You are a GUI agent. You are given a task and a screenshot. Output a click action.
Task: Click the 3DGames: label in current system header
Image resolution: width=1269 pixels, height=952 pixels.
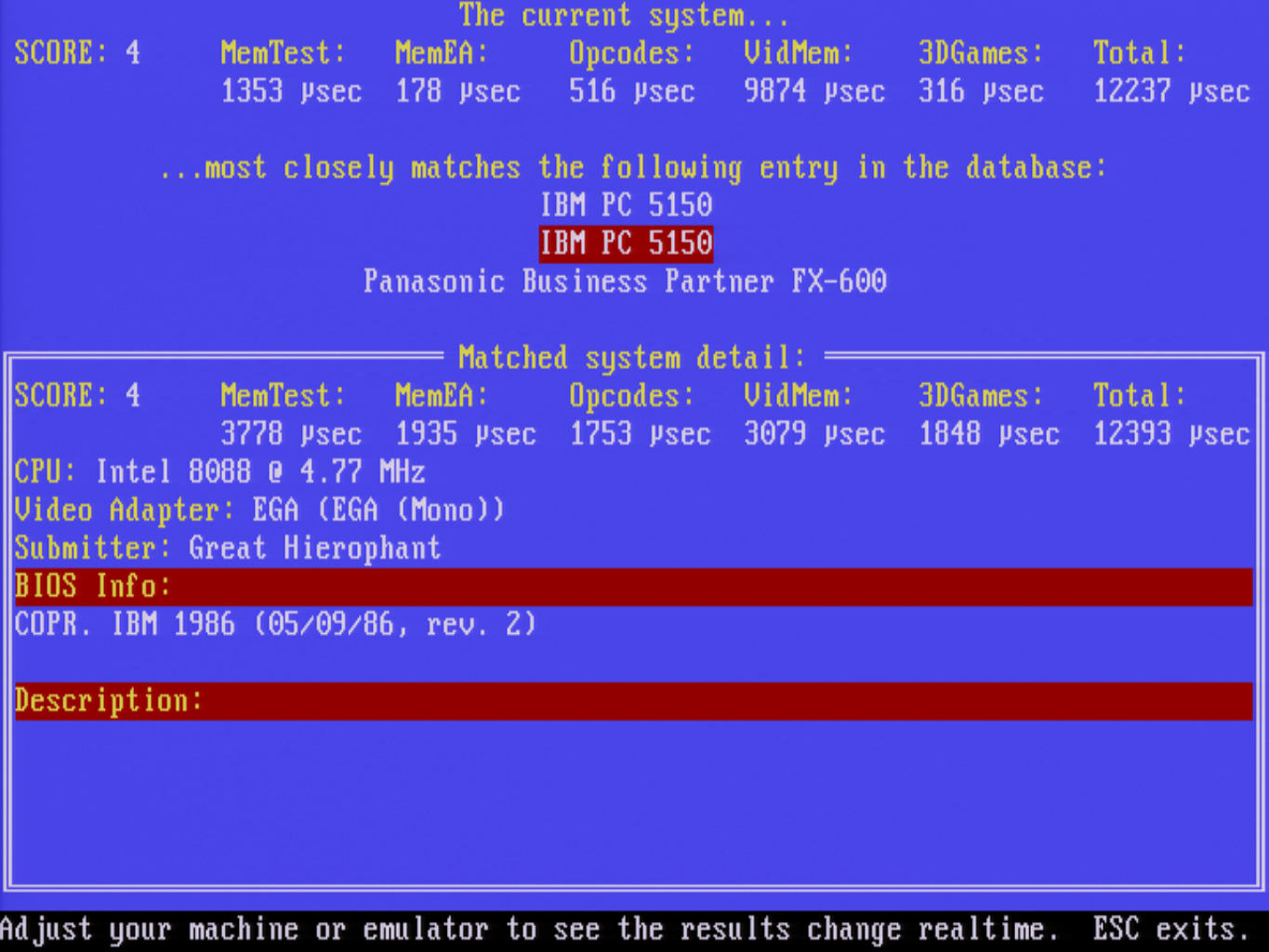click(981, 53)
